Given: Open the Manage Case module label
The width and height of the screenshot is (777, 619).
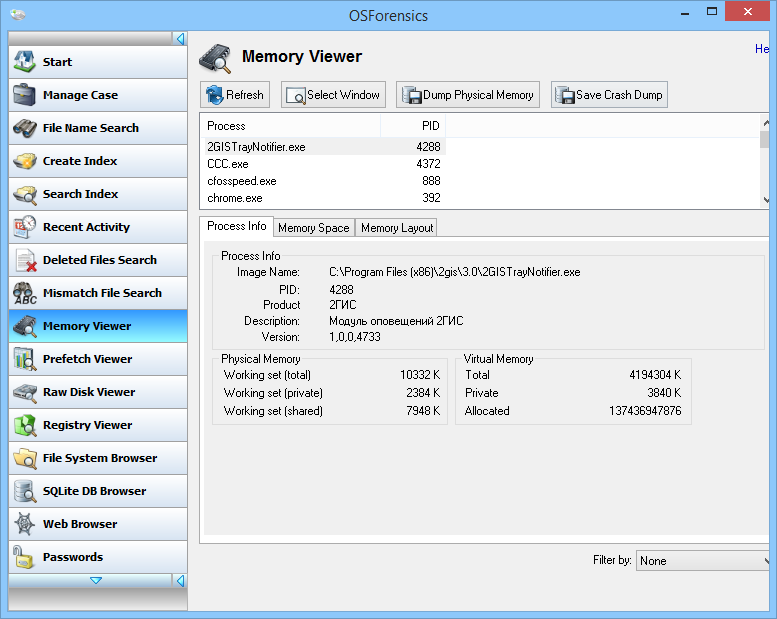Looking at the screenshot, I should pyautogui.click(x=80, y=95).
